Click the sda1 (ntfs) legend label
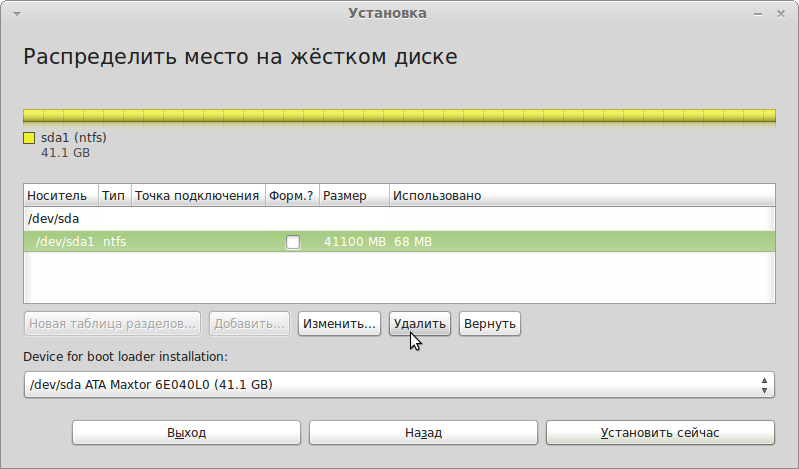The image size is (799, 469). click(x=74, y=138)
